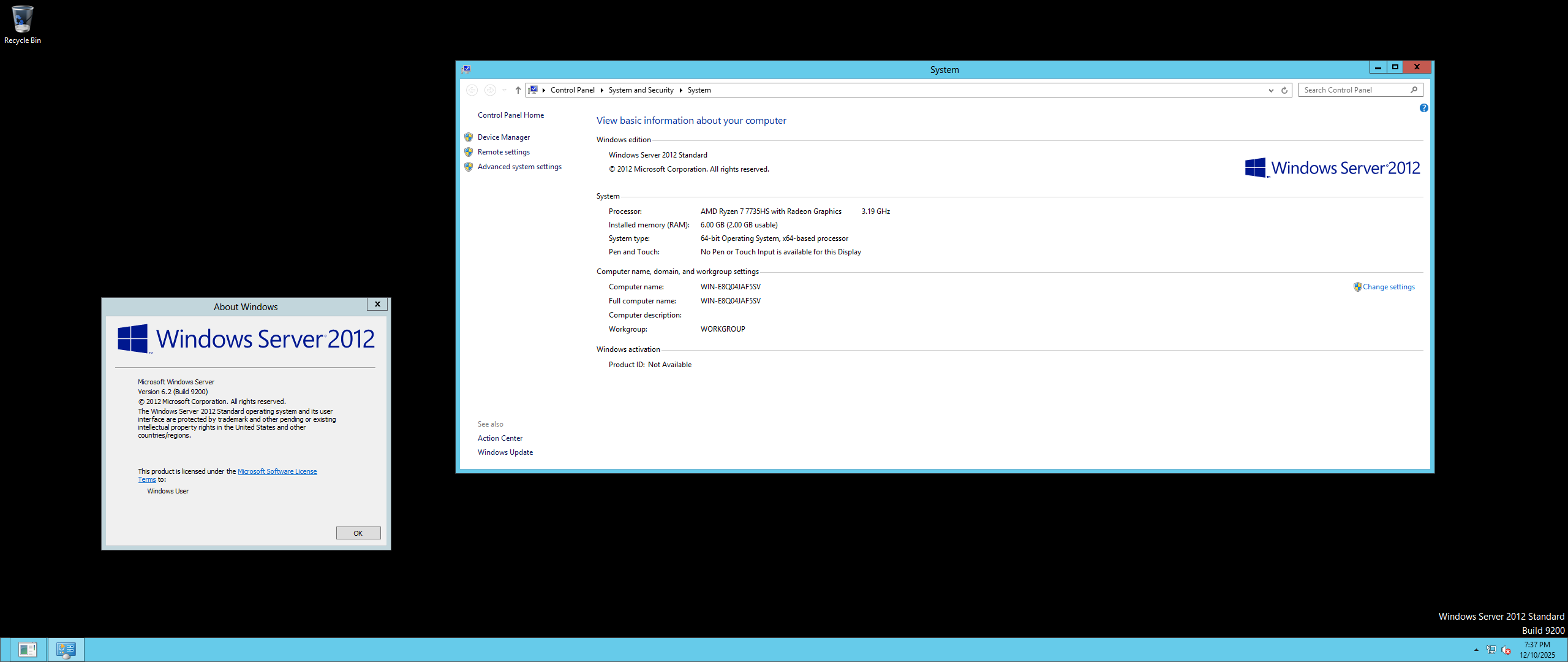
Task: Open the Microsoft Software License Terms link
Action: 277,471
